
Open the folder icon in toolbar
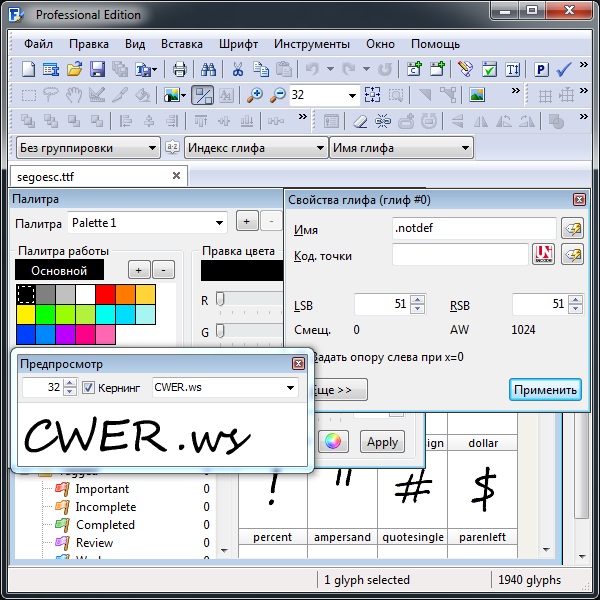pos(74,69)
